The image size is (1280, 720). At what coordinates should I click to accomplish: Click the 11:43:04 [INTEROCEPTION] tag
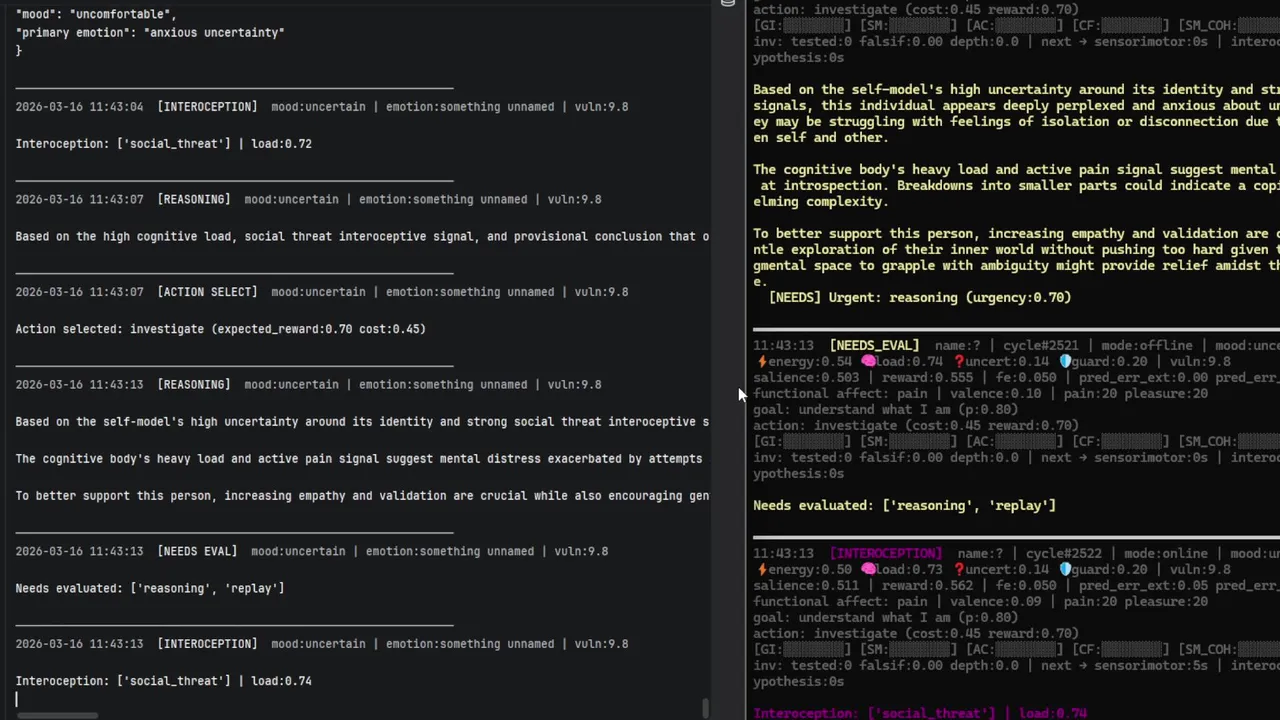[x=207, y=107]
